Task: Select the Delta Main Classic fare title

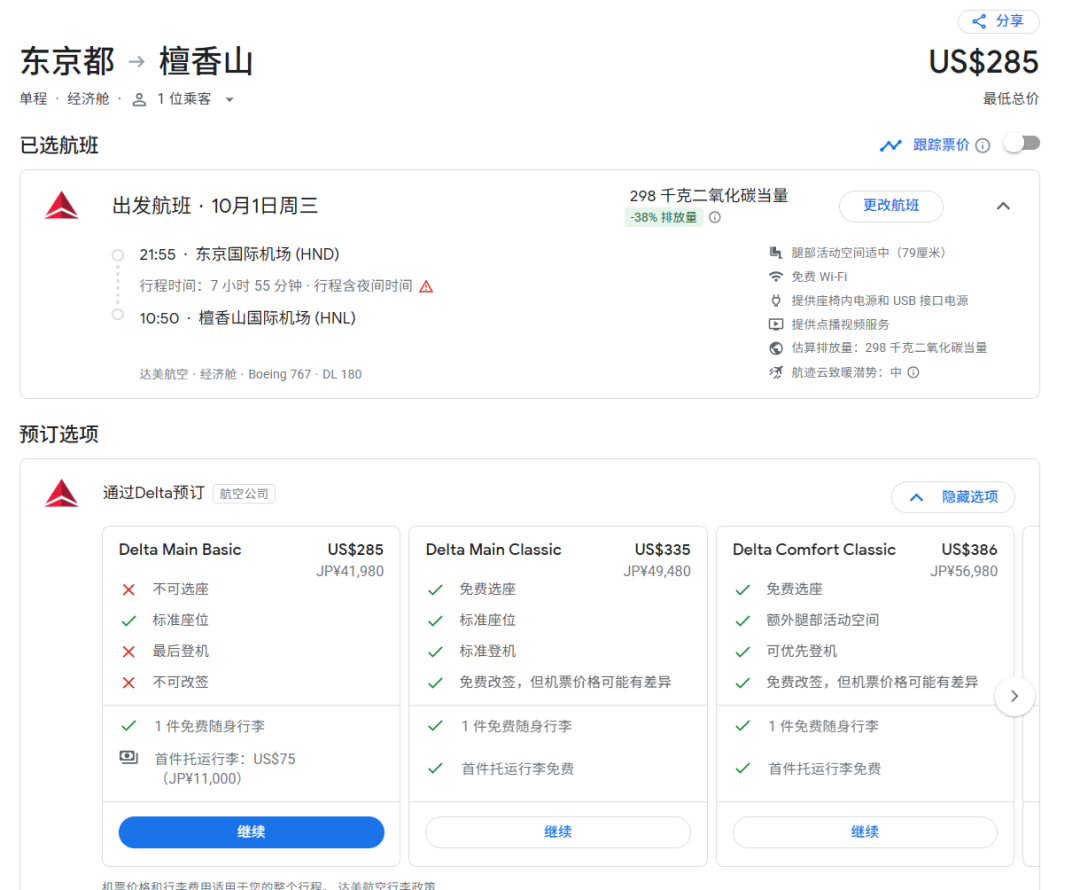Action: [493, 550]
